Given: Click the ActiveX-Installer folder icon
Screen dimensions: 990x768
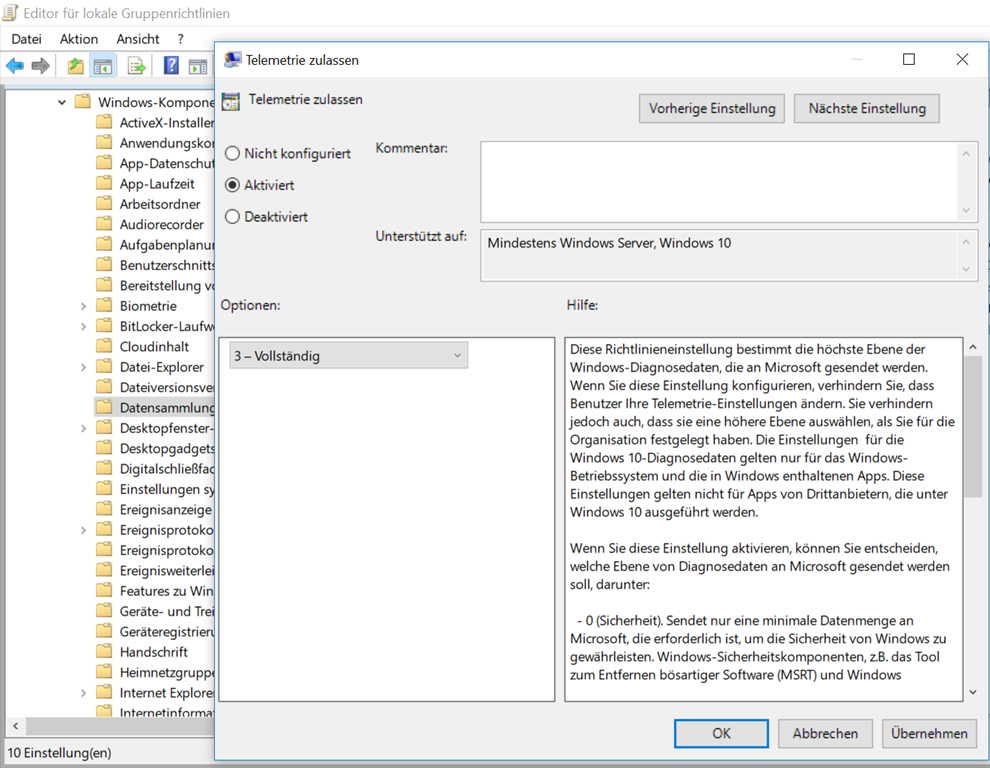Looking at the screenshot, I should point(104,122).
